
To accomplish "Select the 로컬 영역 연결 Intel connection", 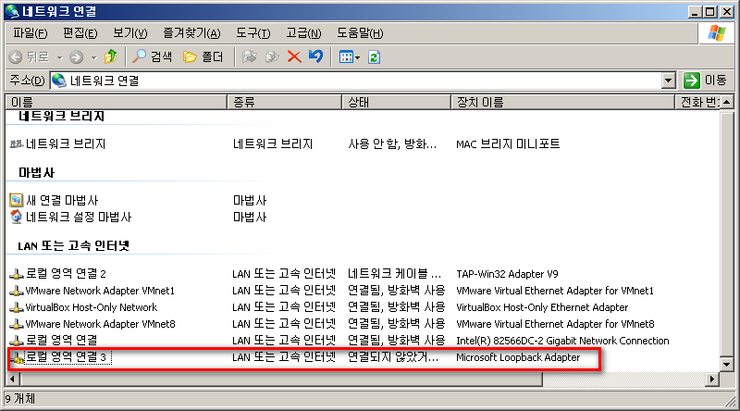I will [x=61, y=340].
